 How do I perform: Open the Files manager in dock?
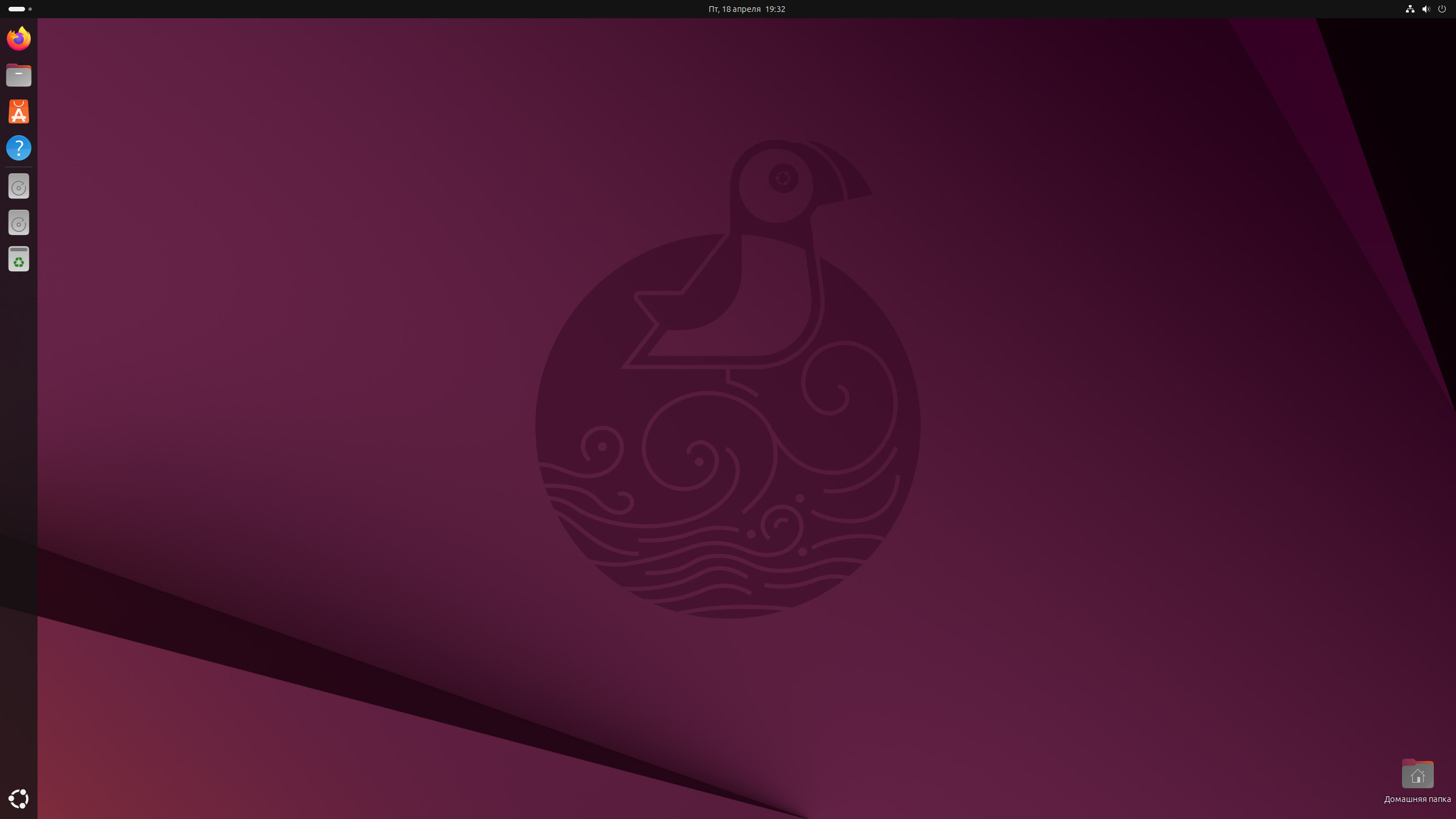(19, 75)
